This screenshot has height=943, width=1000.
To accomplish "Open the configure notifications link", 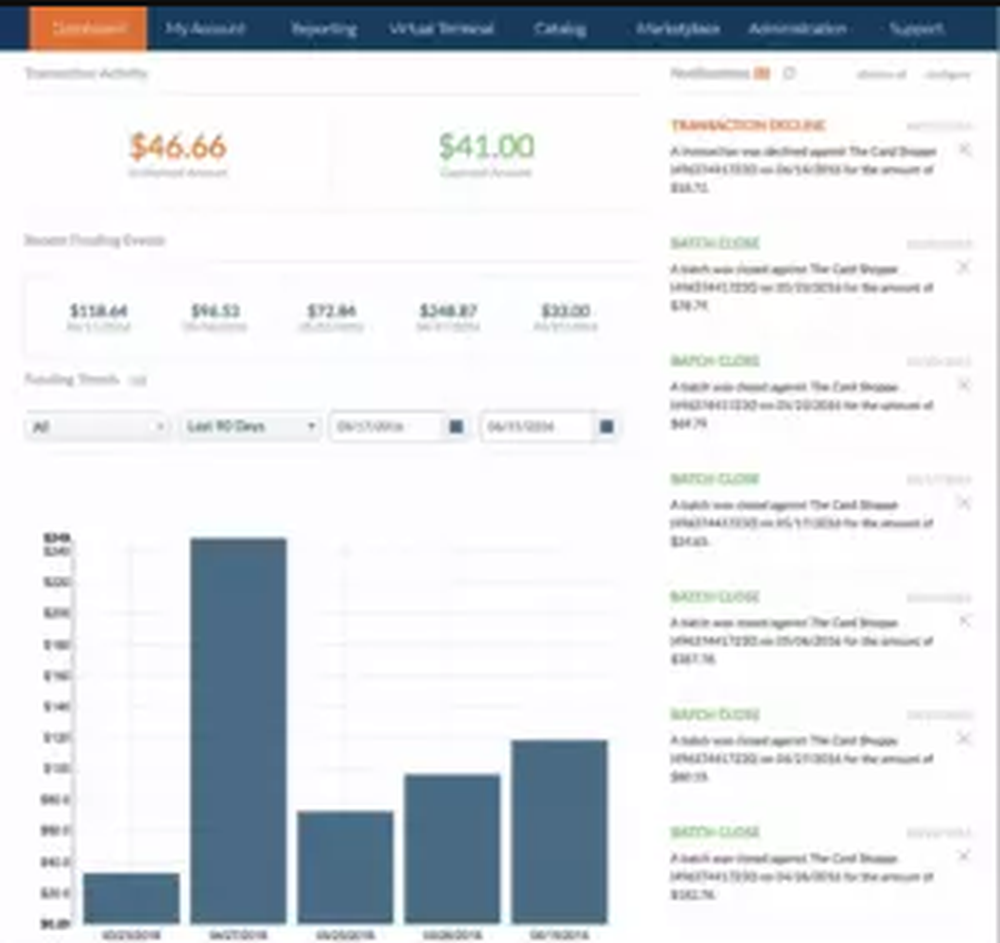I will coord(948,75).
